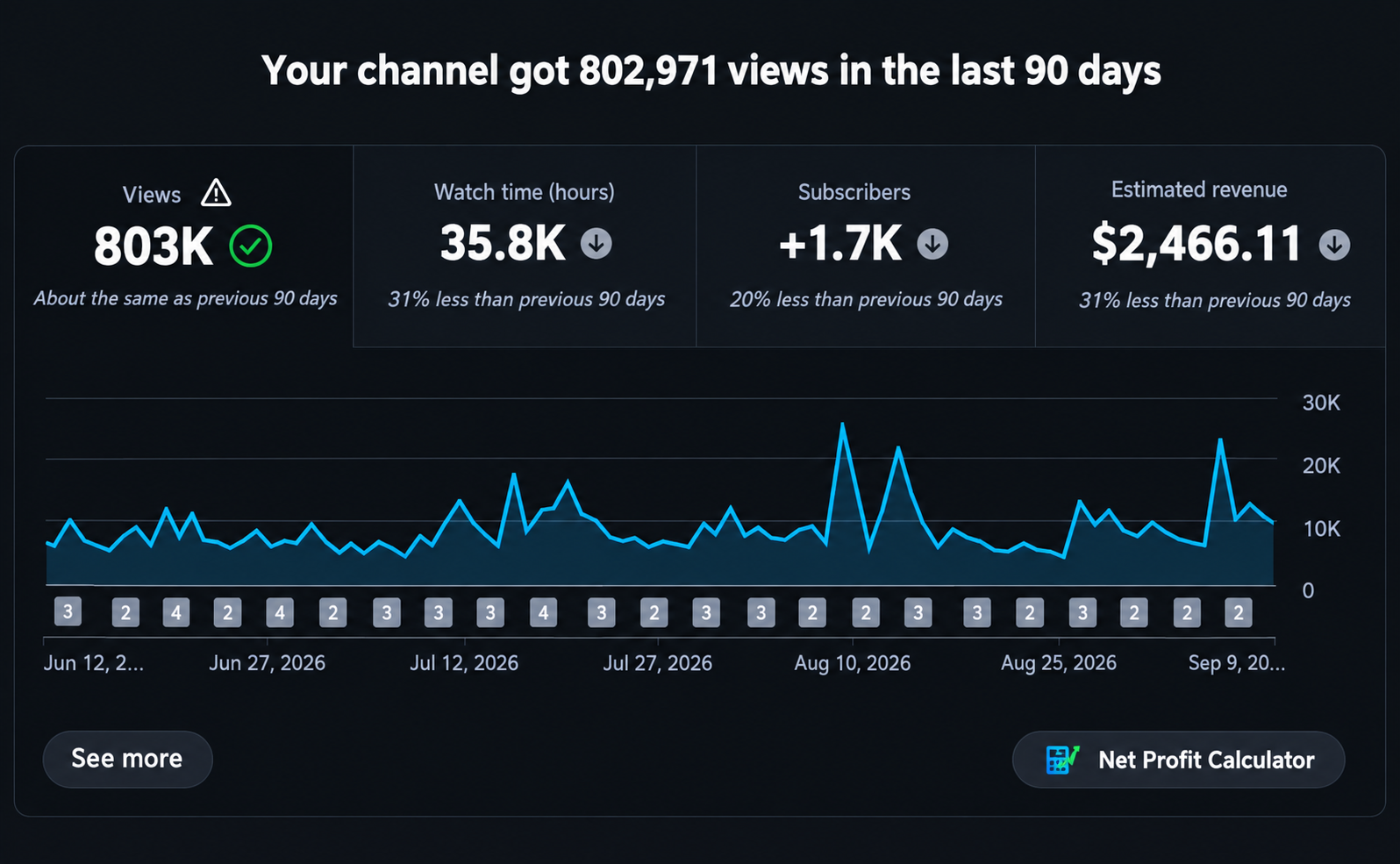Click the Jul 12, 2026 date label
Image resolution: width=1400 pixels, height=864 pixels.
click(464, 663)
